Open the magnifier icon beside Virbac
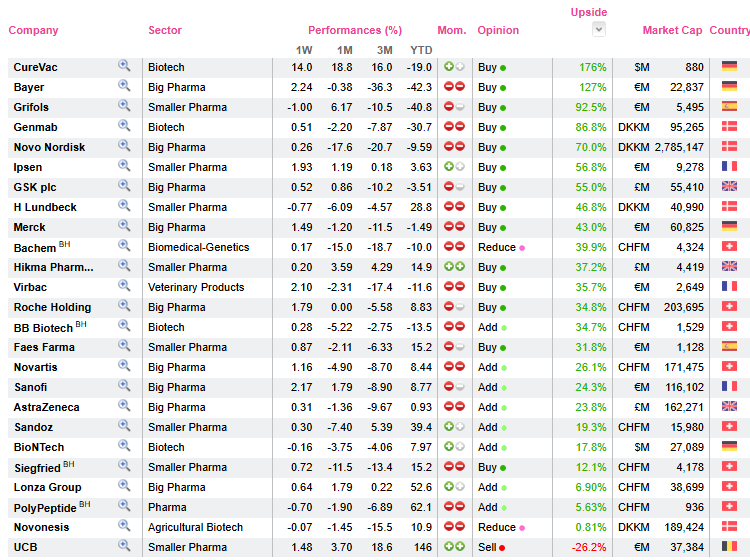 point(124,285)
